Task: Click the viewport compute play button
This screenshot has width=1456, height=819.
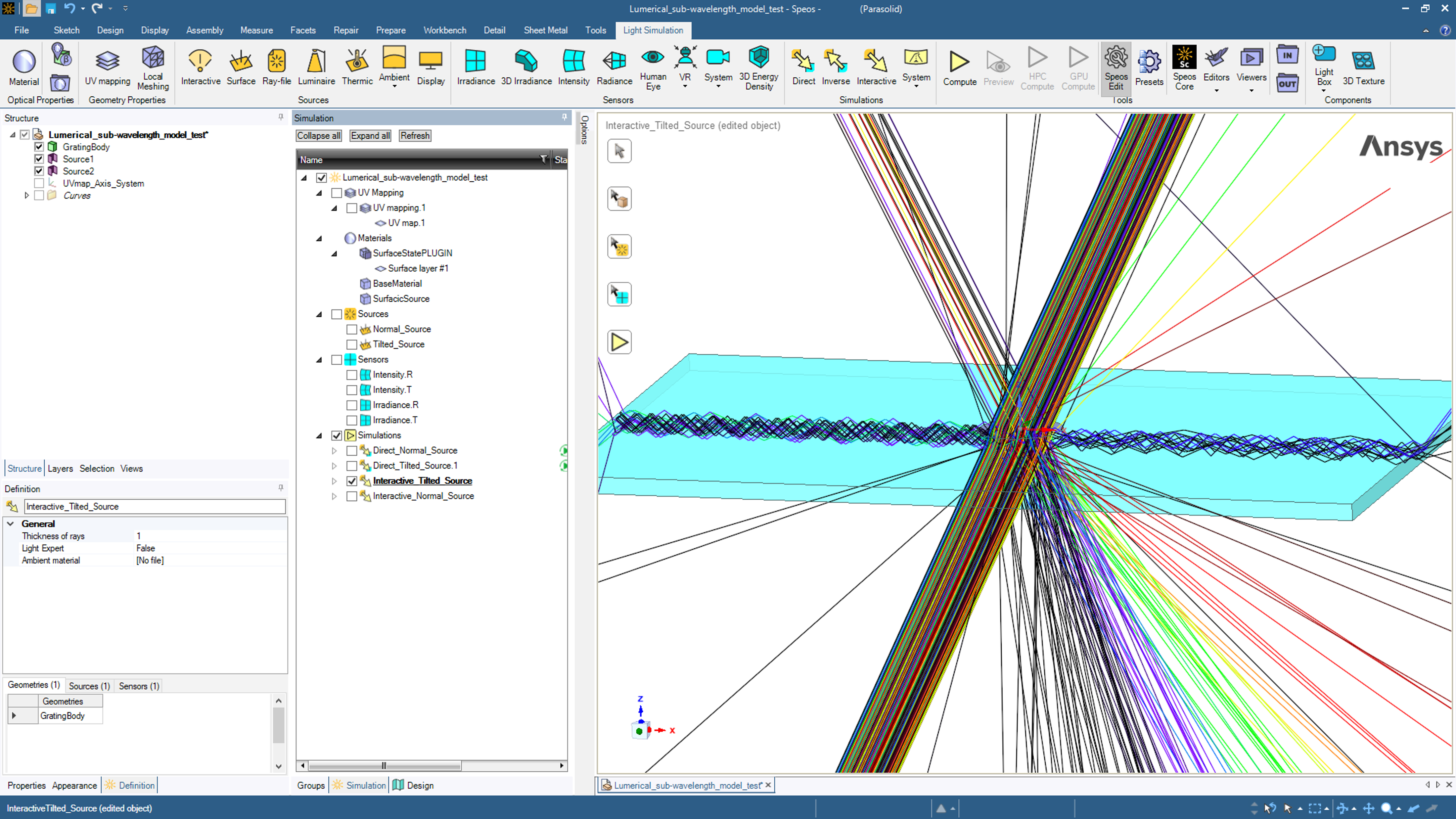Action: click(619, 342)
